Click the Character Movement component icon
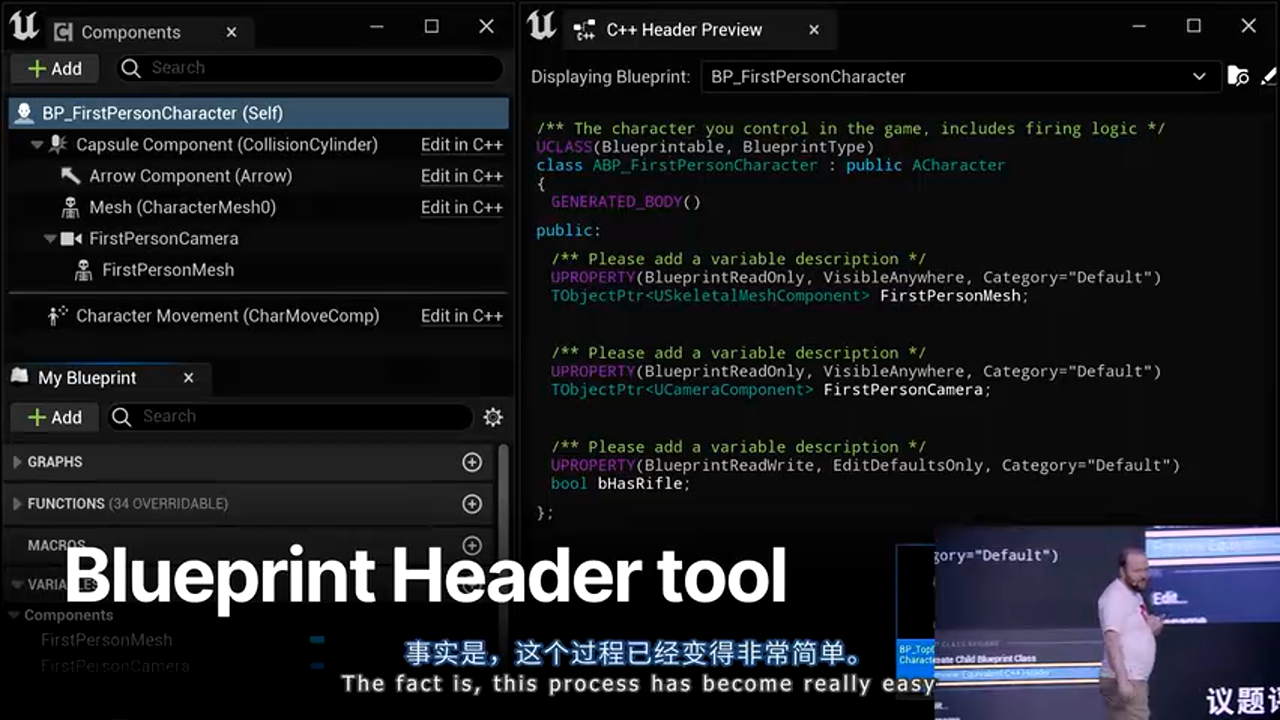 (x=58, y=316)
